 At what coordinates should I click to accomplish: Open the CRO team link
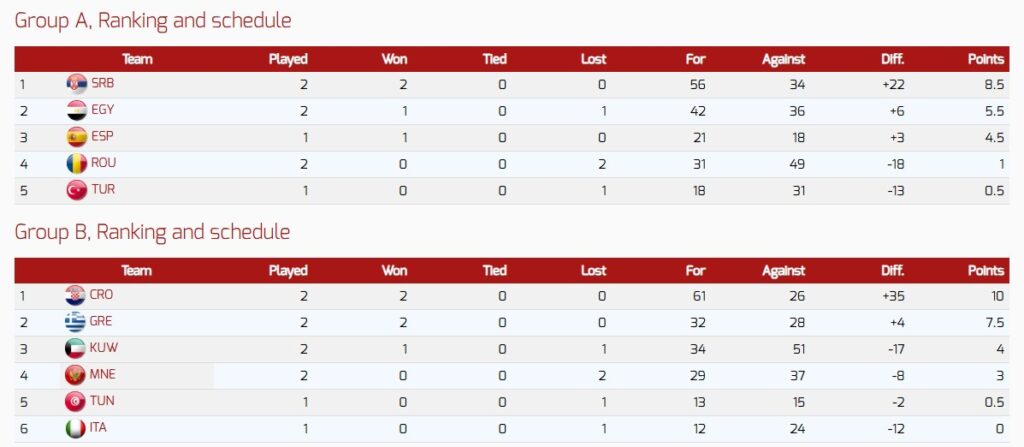pyautogui.click(x=101, y=296)
